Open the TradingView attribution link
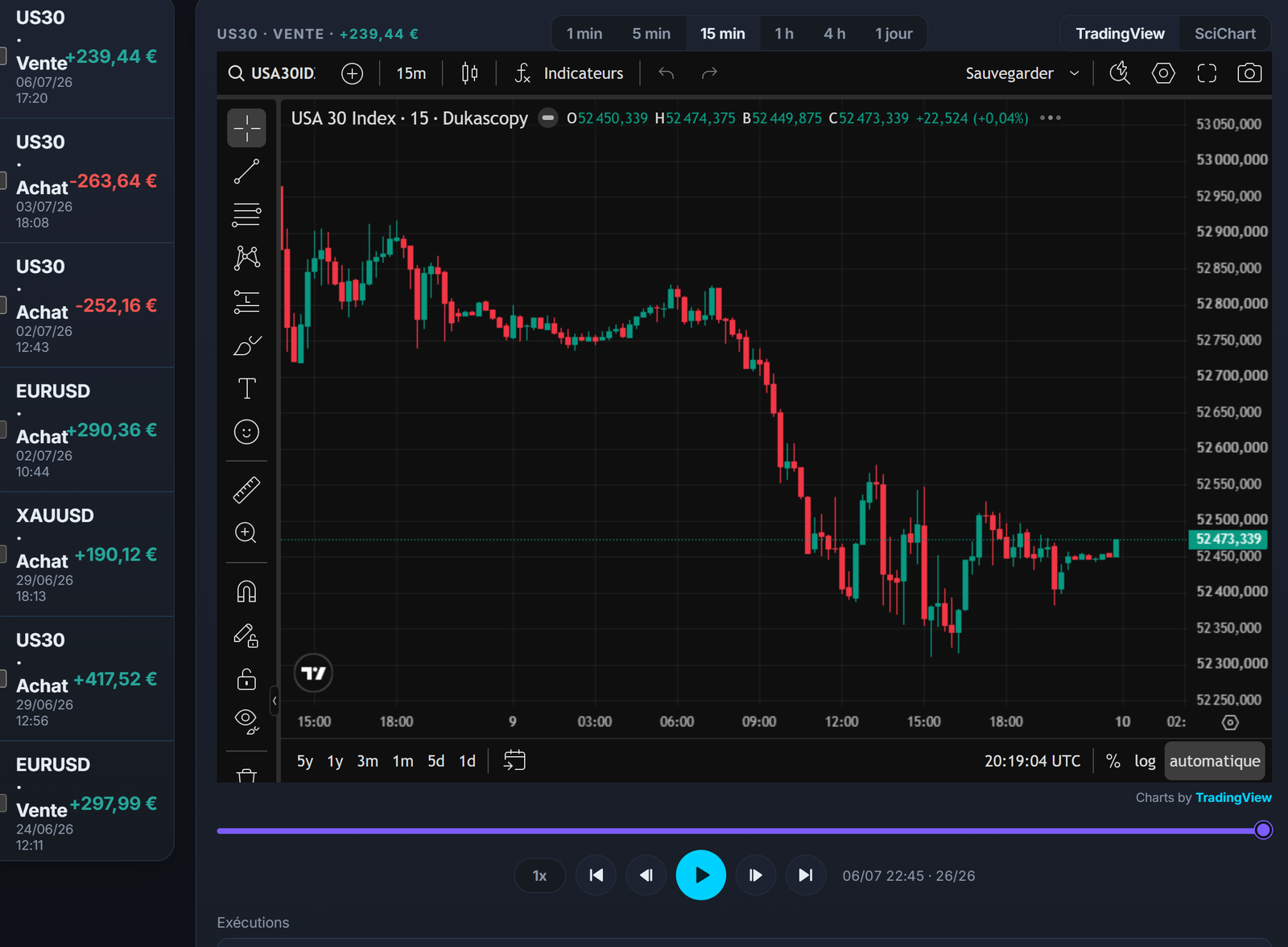This screenshot has height=947, width=1288. 1233,797
